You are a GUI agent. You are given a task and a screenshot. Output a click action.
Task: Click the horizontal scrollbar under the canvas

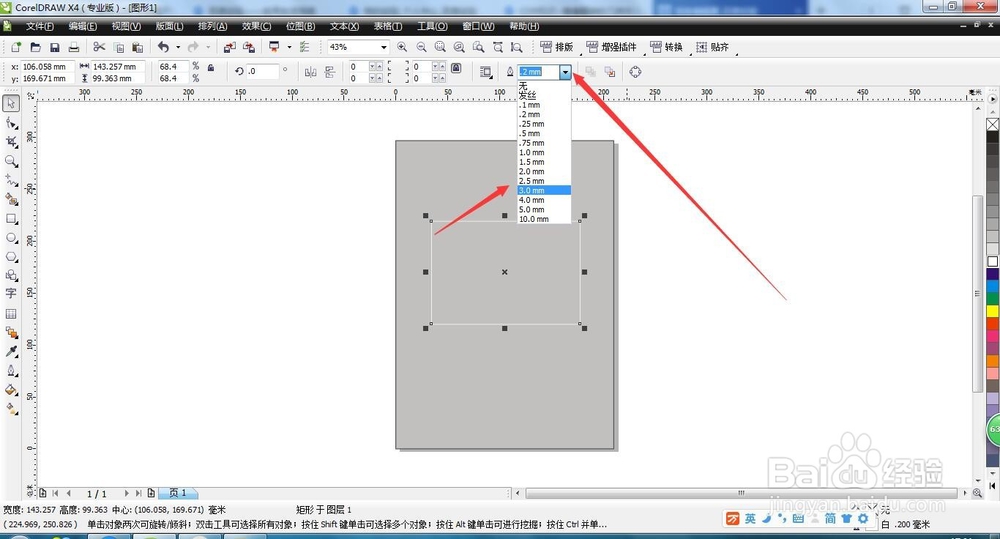741,493
